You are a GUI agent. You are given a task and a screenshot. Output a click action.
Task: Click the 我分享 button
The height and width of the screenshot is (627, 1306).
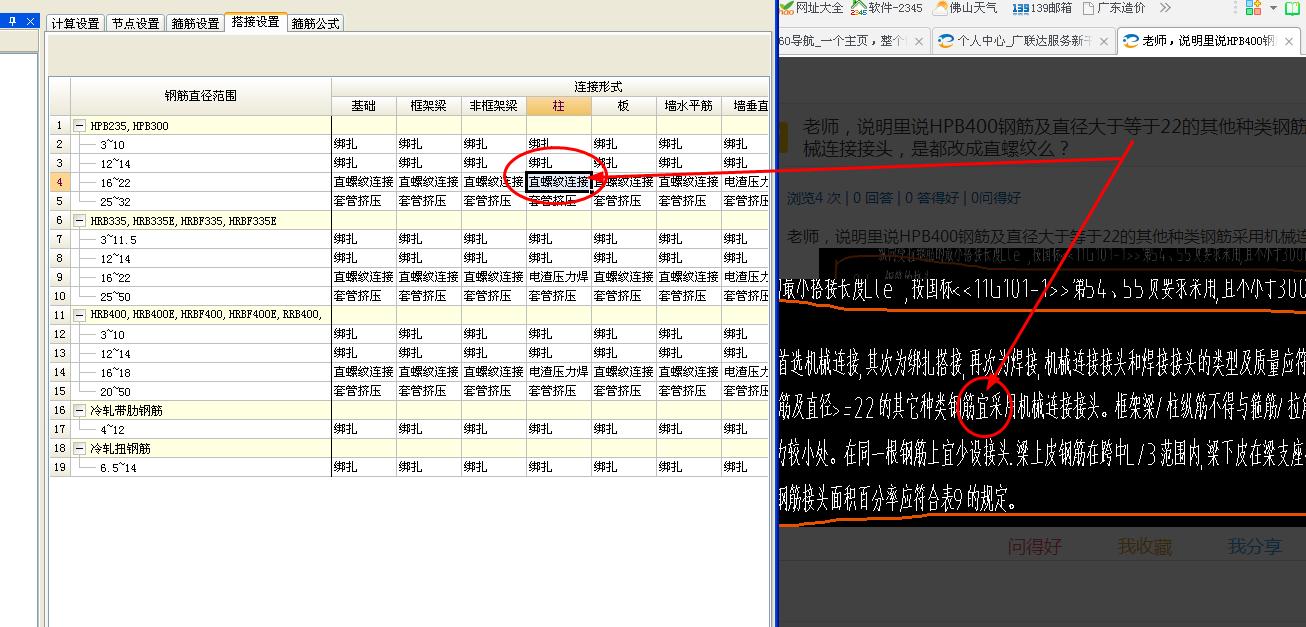coord(1254,546)
